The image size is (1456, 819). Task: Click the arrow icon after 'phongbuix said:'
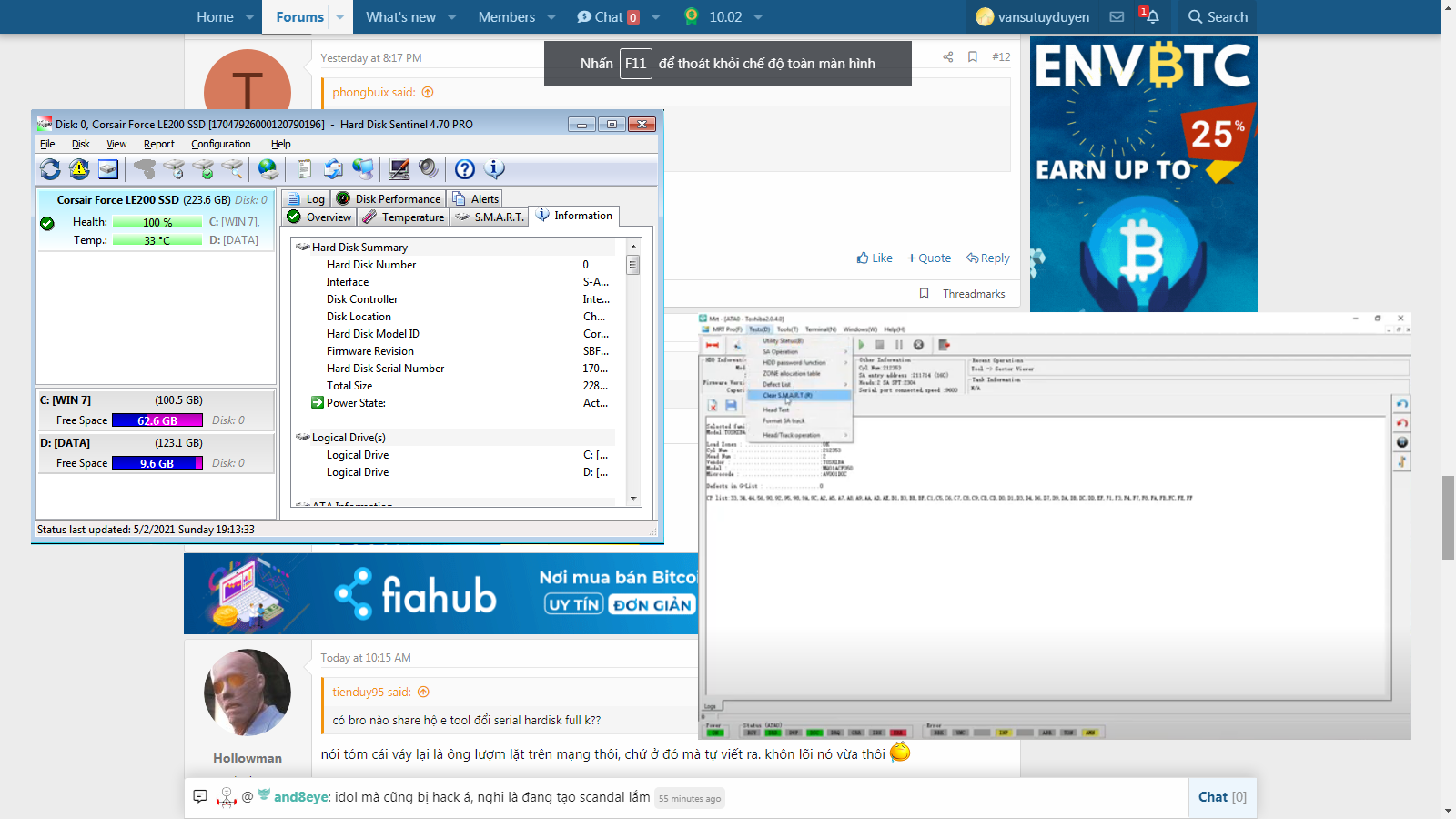pyautogui.click(x=428, y=92)
